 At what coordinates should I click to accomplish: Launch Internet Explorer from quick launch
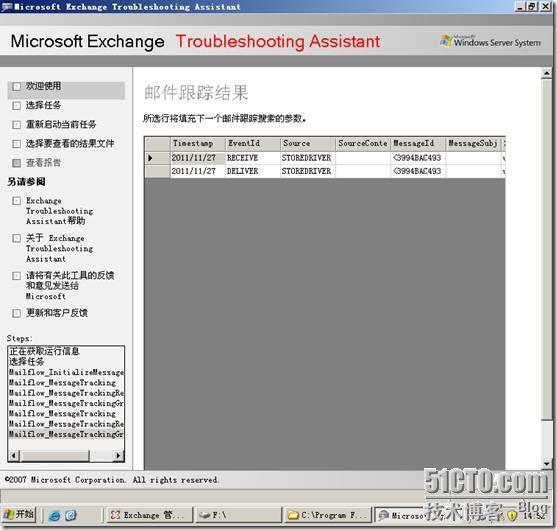(54, 515)
